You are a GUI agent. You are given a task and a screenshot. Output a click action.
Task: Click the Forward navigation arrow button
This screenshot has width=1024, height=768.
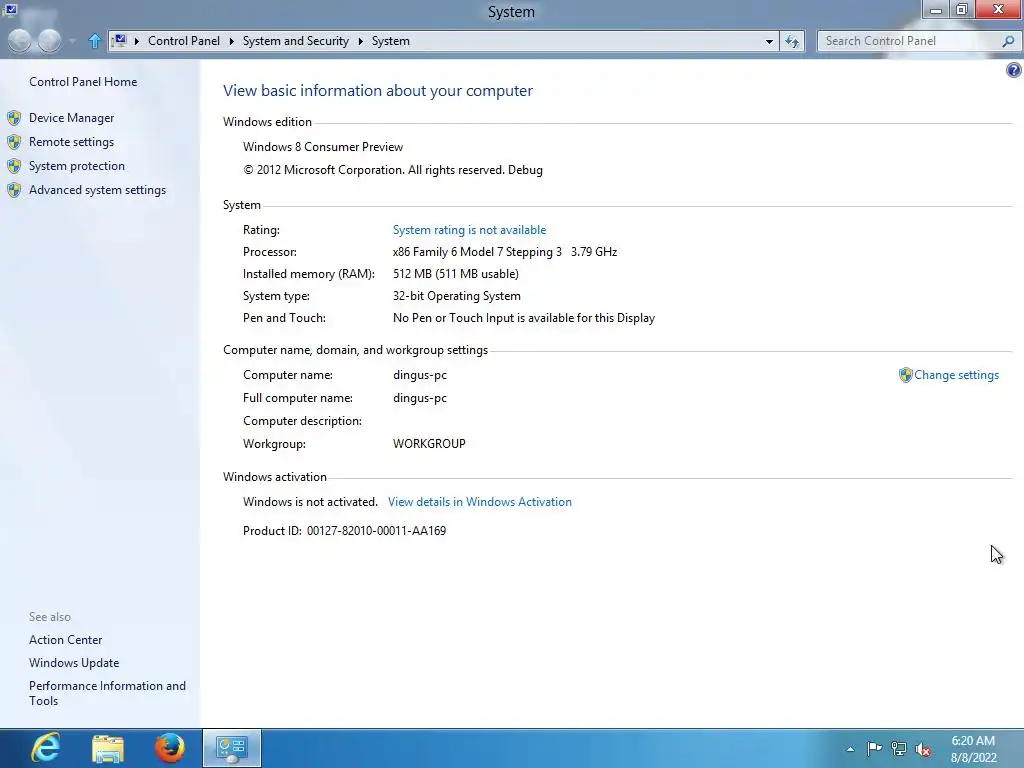coord(50,41)
